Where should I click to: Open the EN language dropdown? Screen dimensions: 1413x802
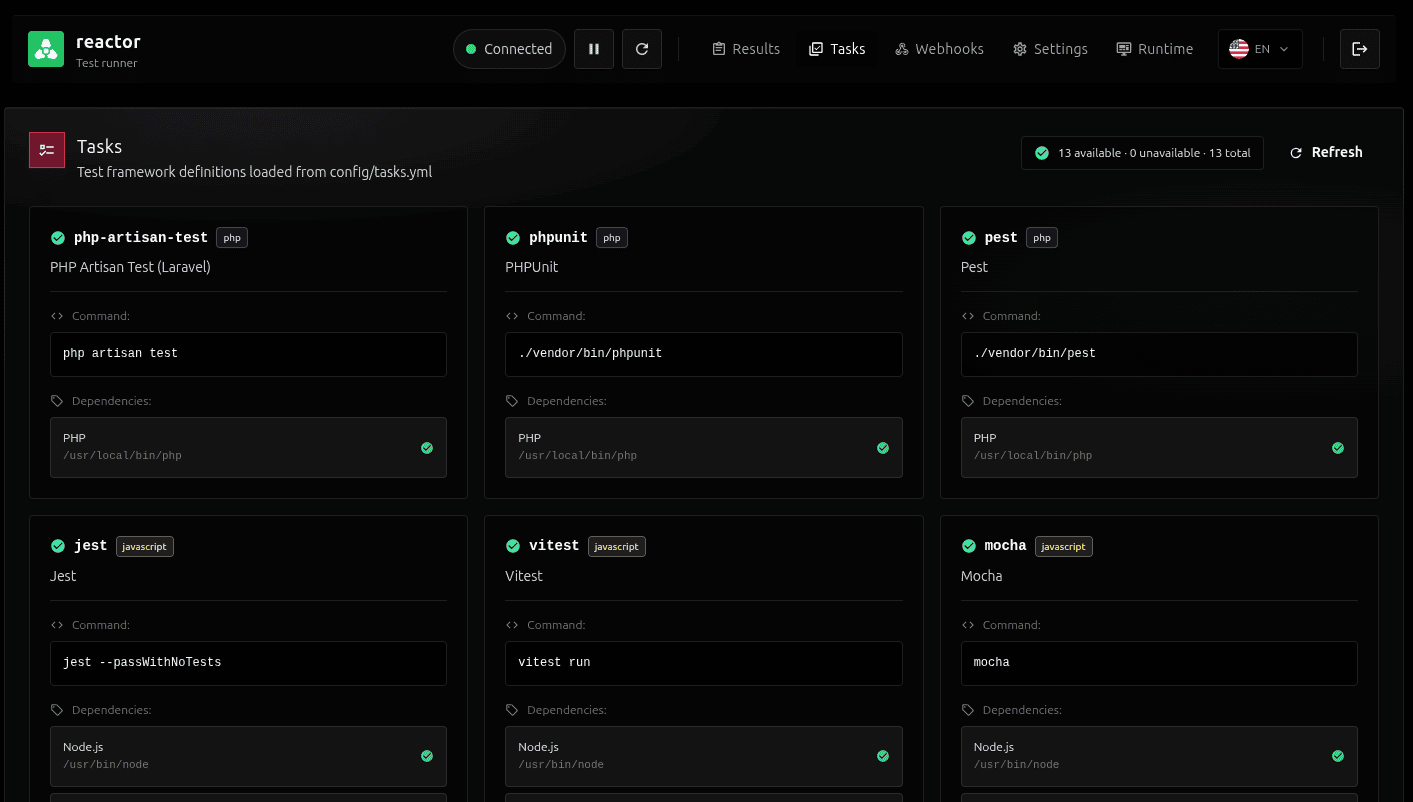[1260, 49]
